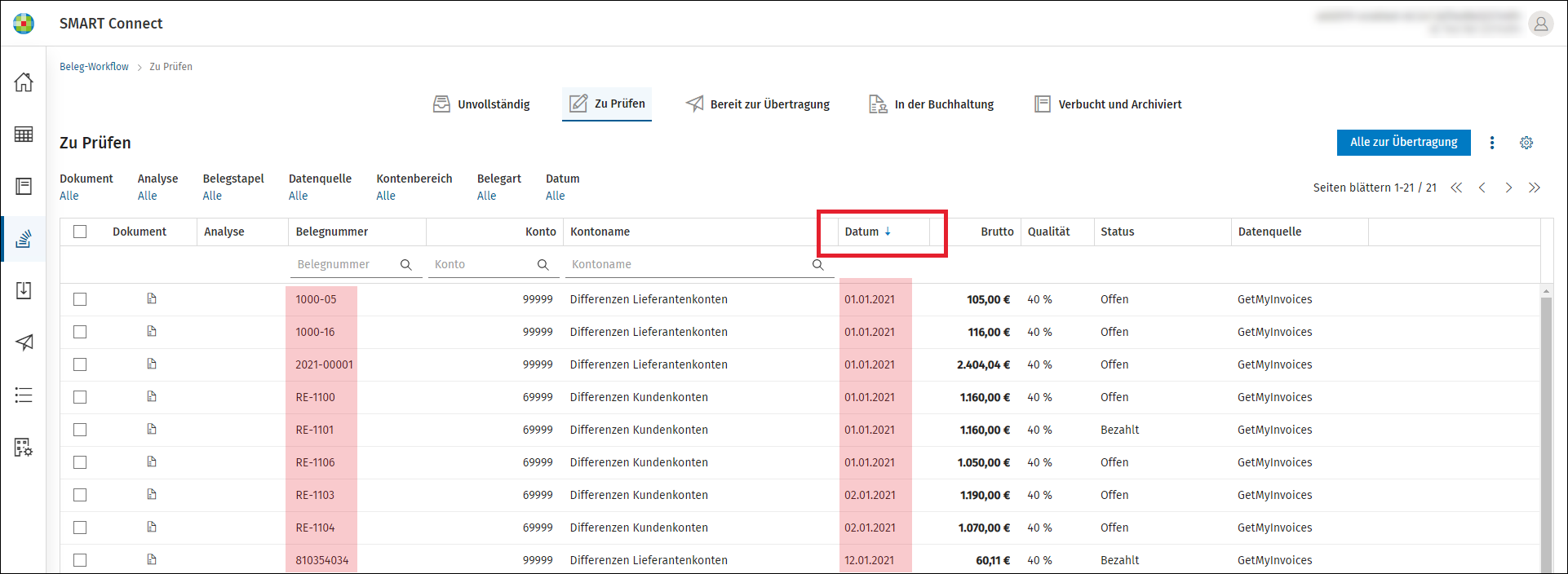
Task: Open document icon for row RE-1101
Action: (x=152, y=430)
